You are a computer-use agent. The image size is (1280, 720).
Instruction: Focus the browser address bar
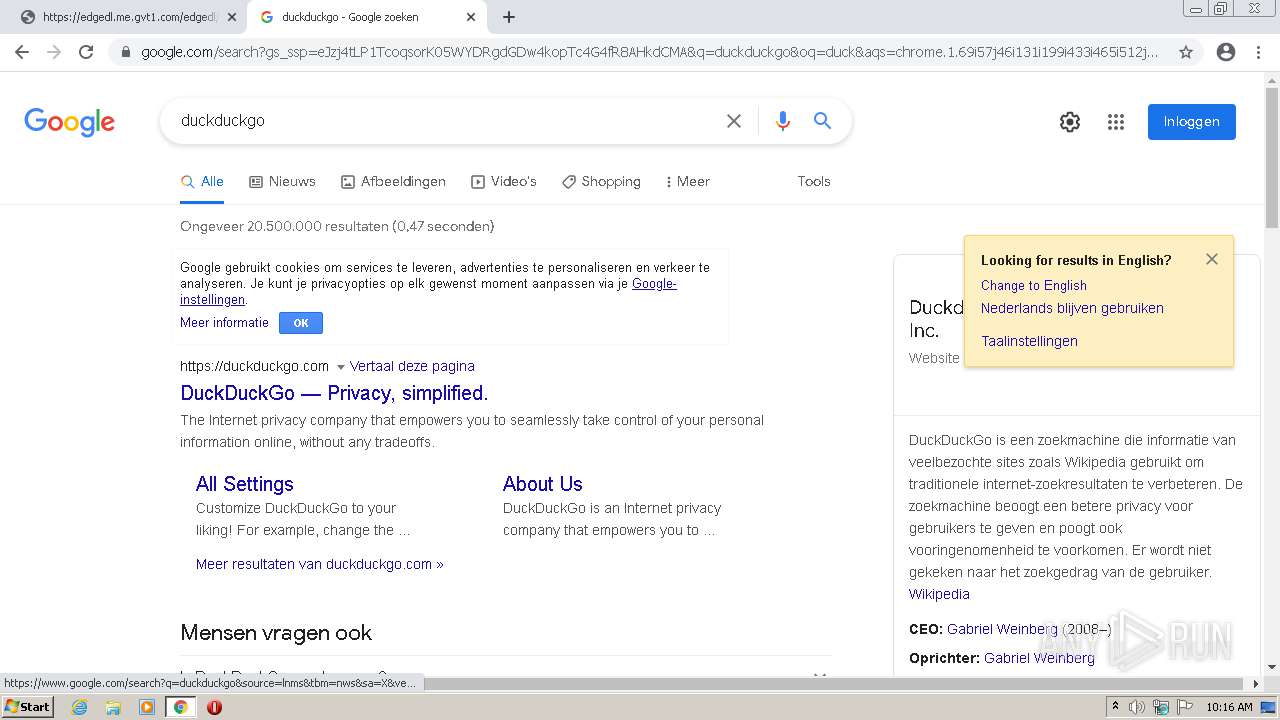tap(648, 52)
